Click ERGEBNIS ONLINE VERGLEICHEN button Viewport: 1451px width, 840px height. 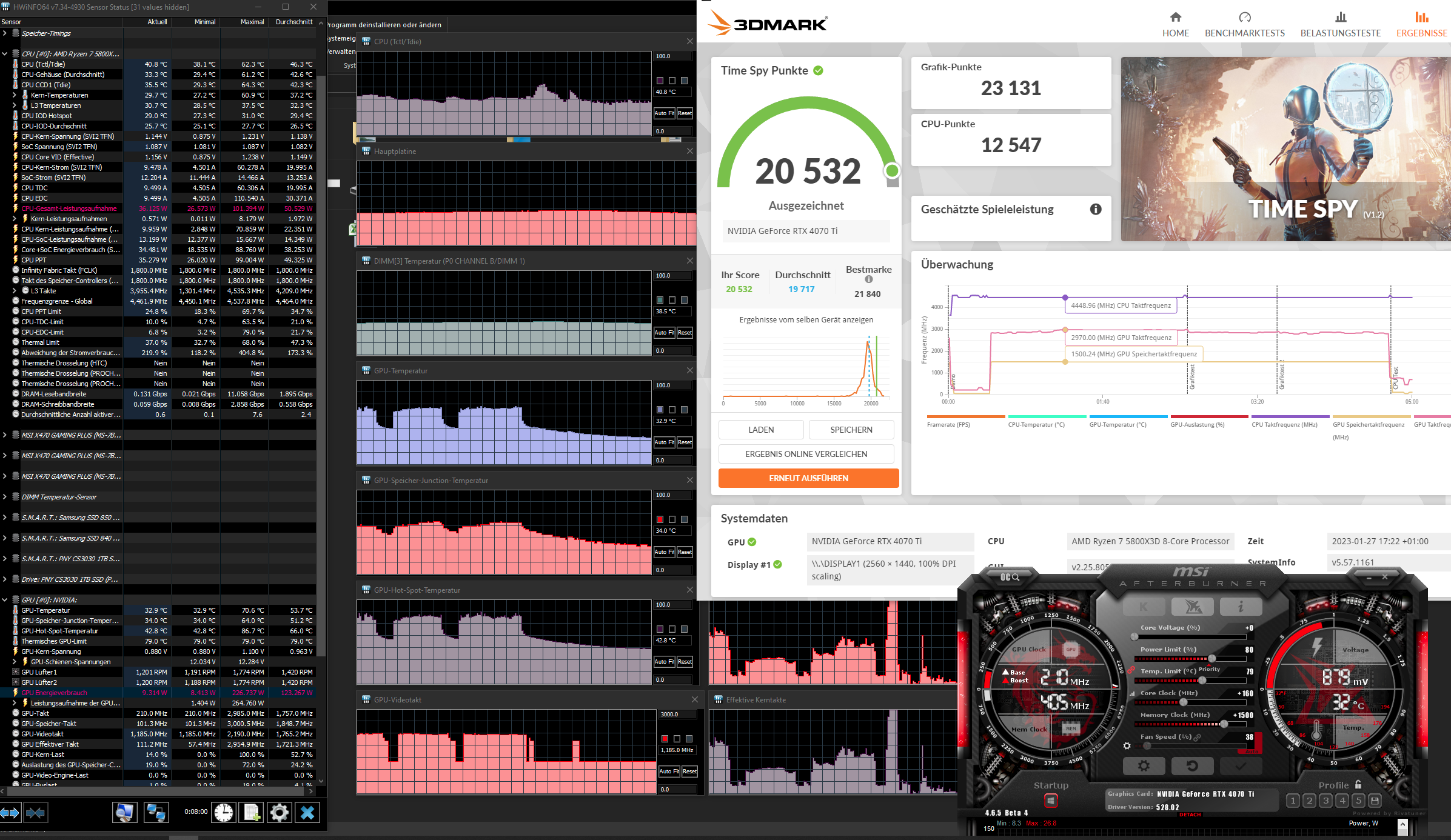(x=806, y=454)
